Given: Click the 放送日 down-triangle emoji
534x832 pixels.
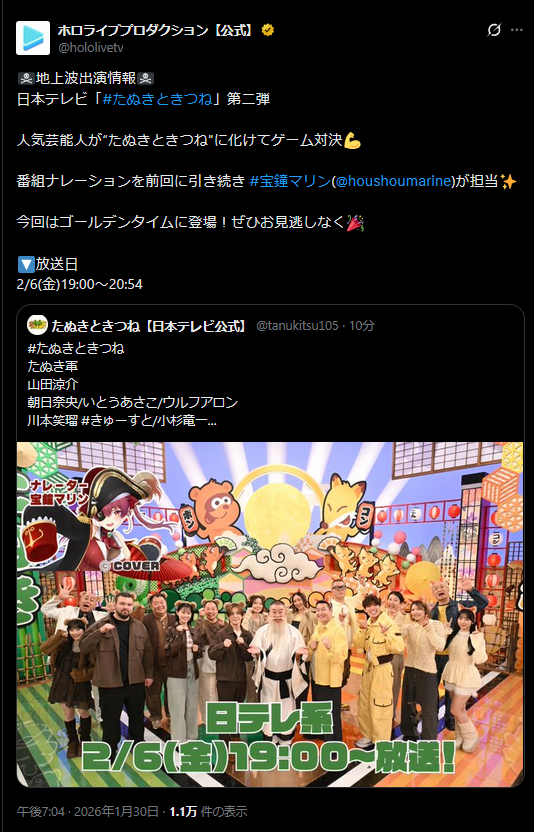Looking at the screenshot, I should point(26,264).
